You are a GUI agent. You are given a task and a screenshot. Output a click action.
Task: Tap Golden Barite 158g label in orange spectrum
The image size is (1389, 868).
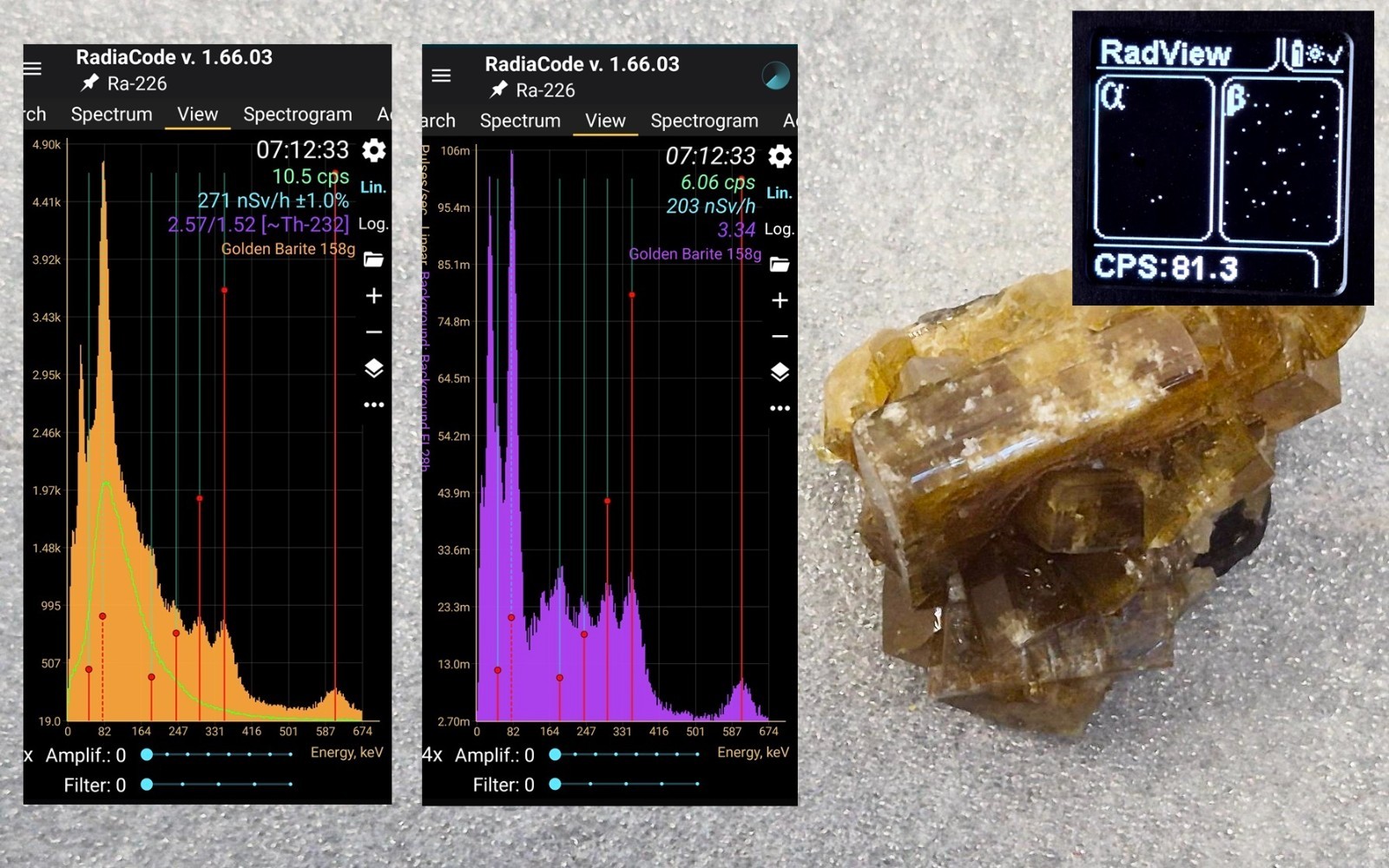click(288, 249)
